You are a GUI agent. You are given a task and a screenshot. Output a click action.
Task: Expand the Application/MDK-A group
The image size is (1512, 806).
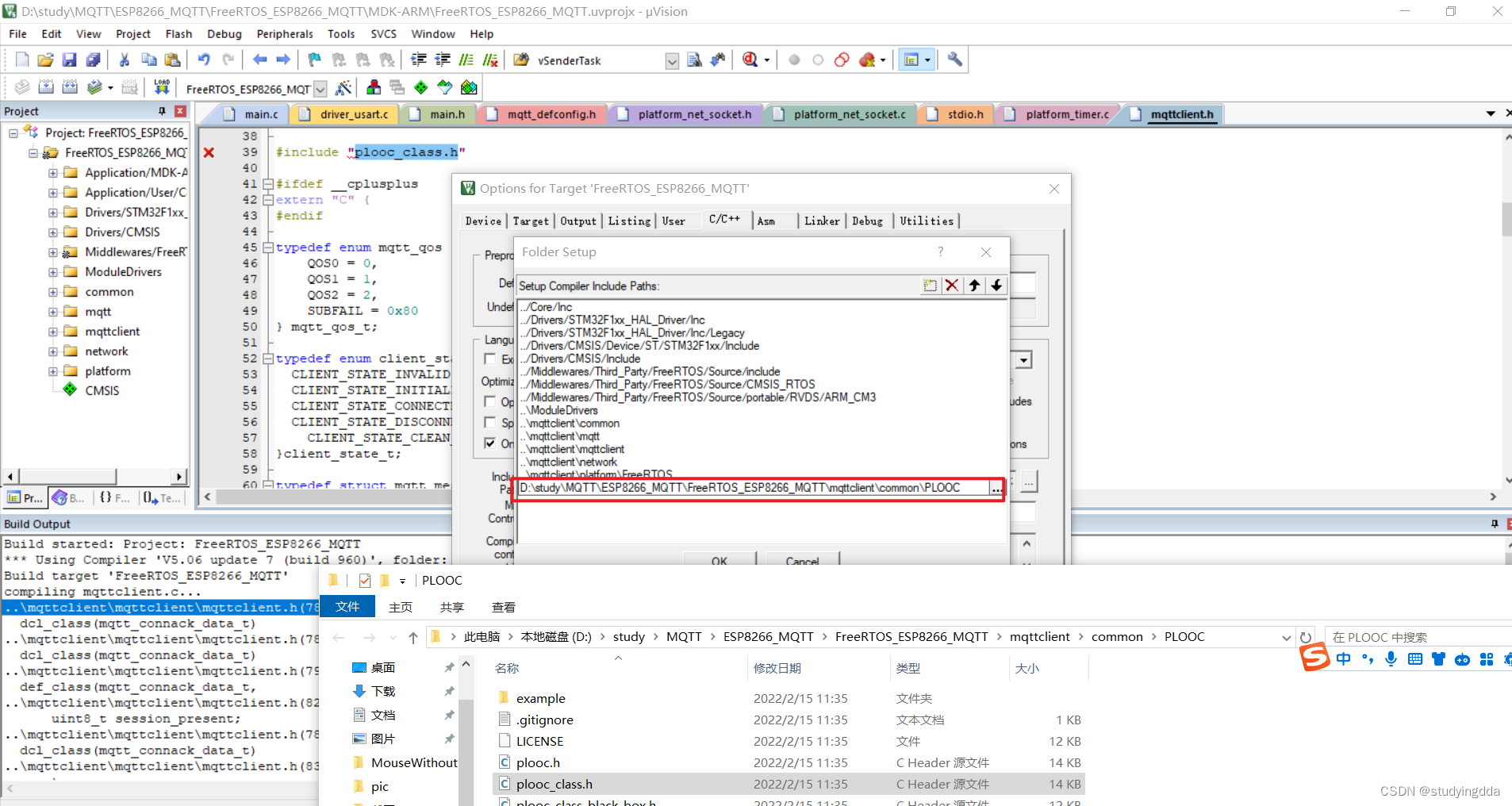coord(52,173)
